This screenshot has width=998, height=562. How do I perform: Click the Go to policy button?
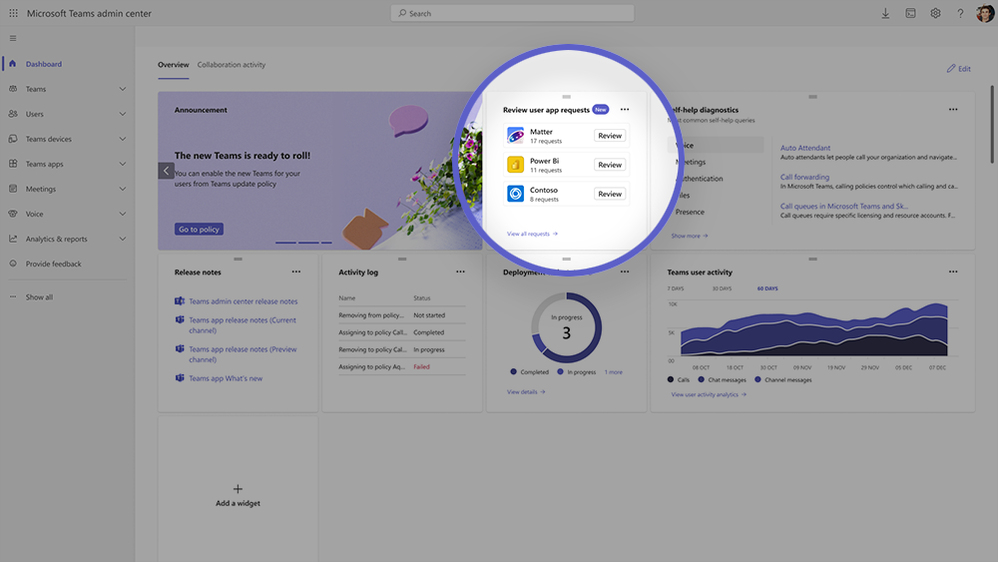point(199,229)
